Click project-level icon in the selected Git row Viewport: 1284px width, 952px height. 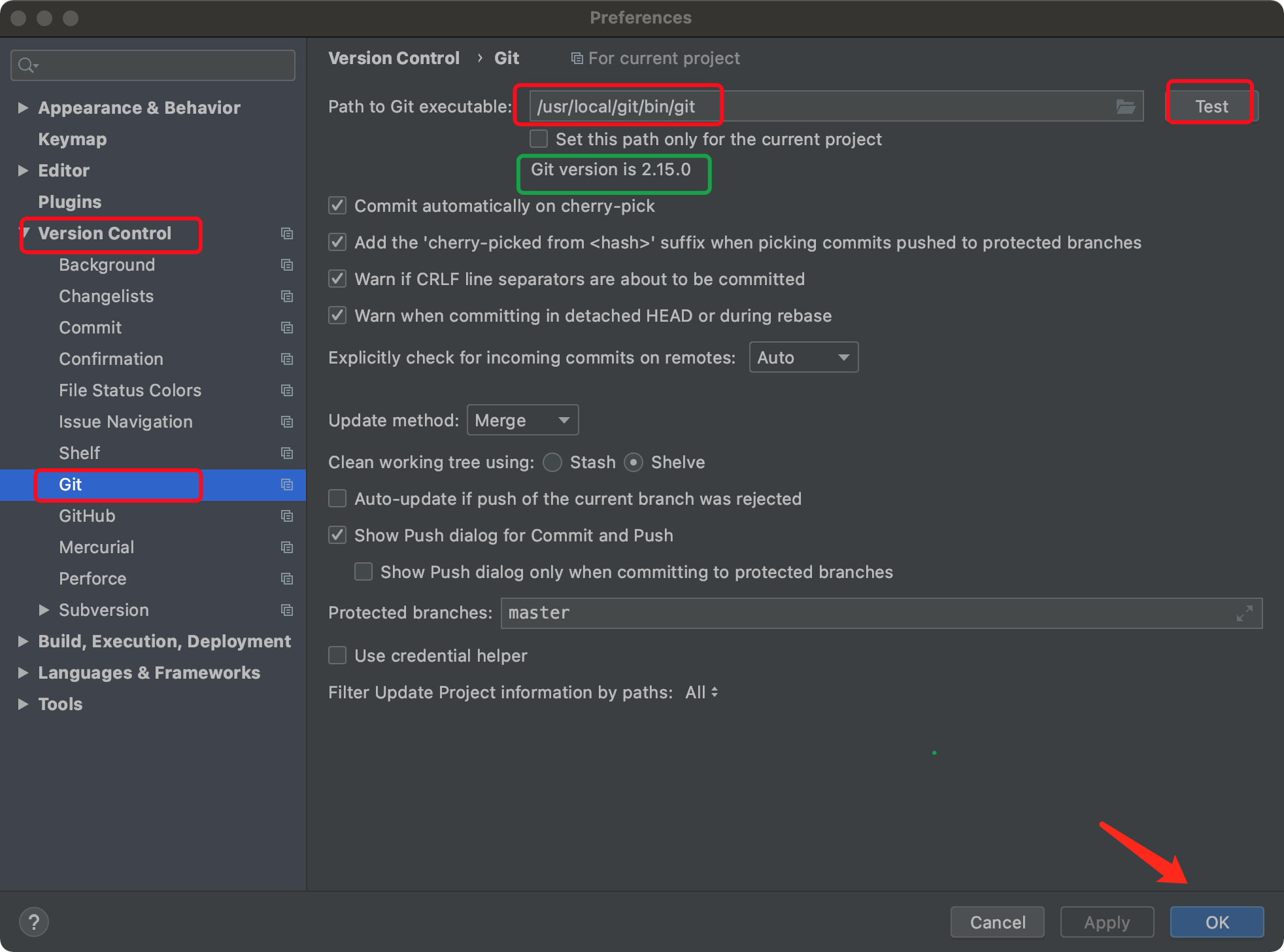pos(286,484)
